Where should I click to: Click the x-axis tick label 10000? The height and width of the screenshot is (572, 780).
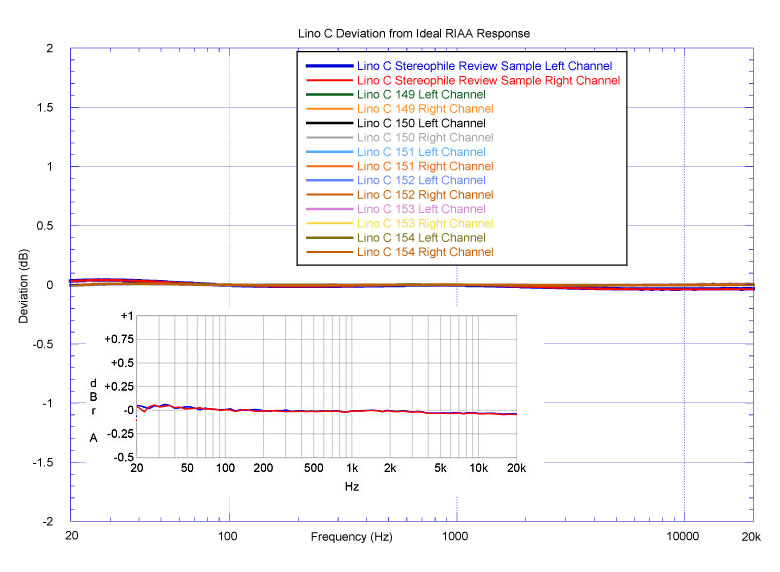[x=682, y=536]
